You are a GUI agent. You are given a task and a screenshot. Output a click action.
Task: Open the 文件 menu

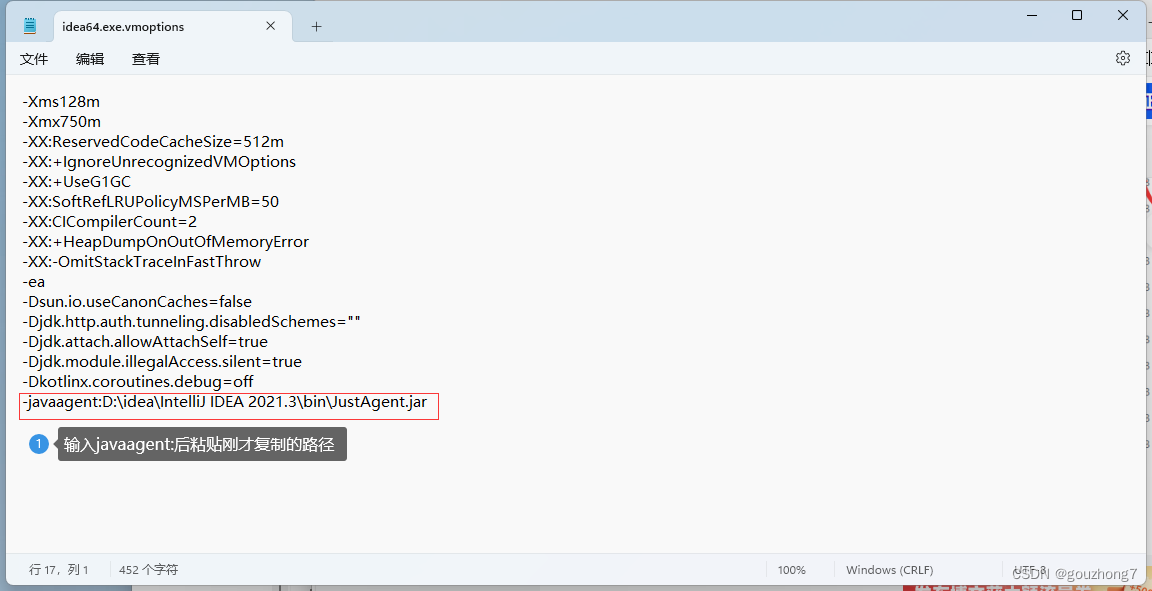point(34,60)
